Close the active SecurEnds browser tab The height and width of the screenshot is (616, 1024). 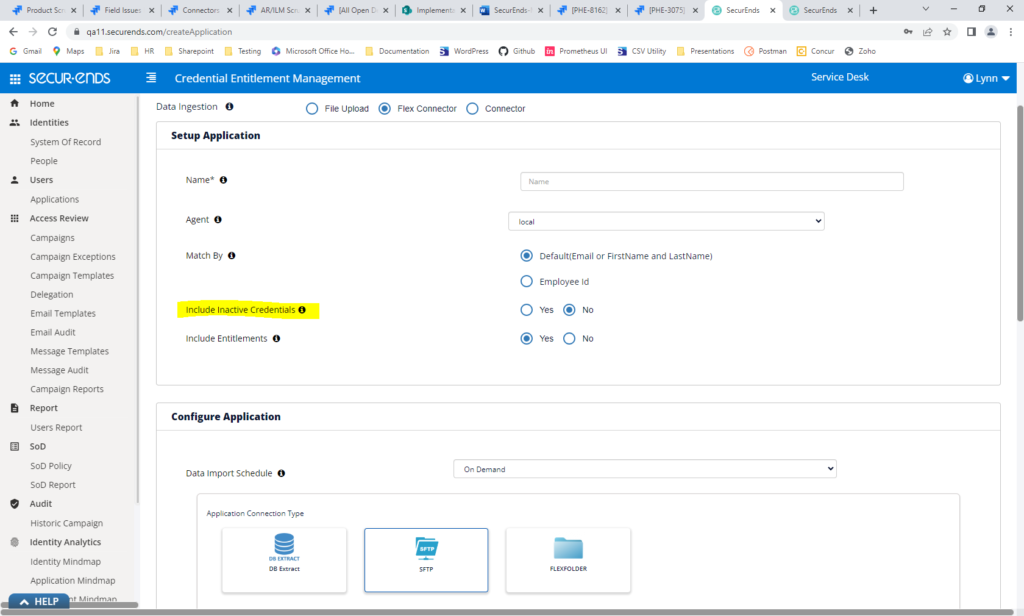773,10
